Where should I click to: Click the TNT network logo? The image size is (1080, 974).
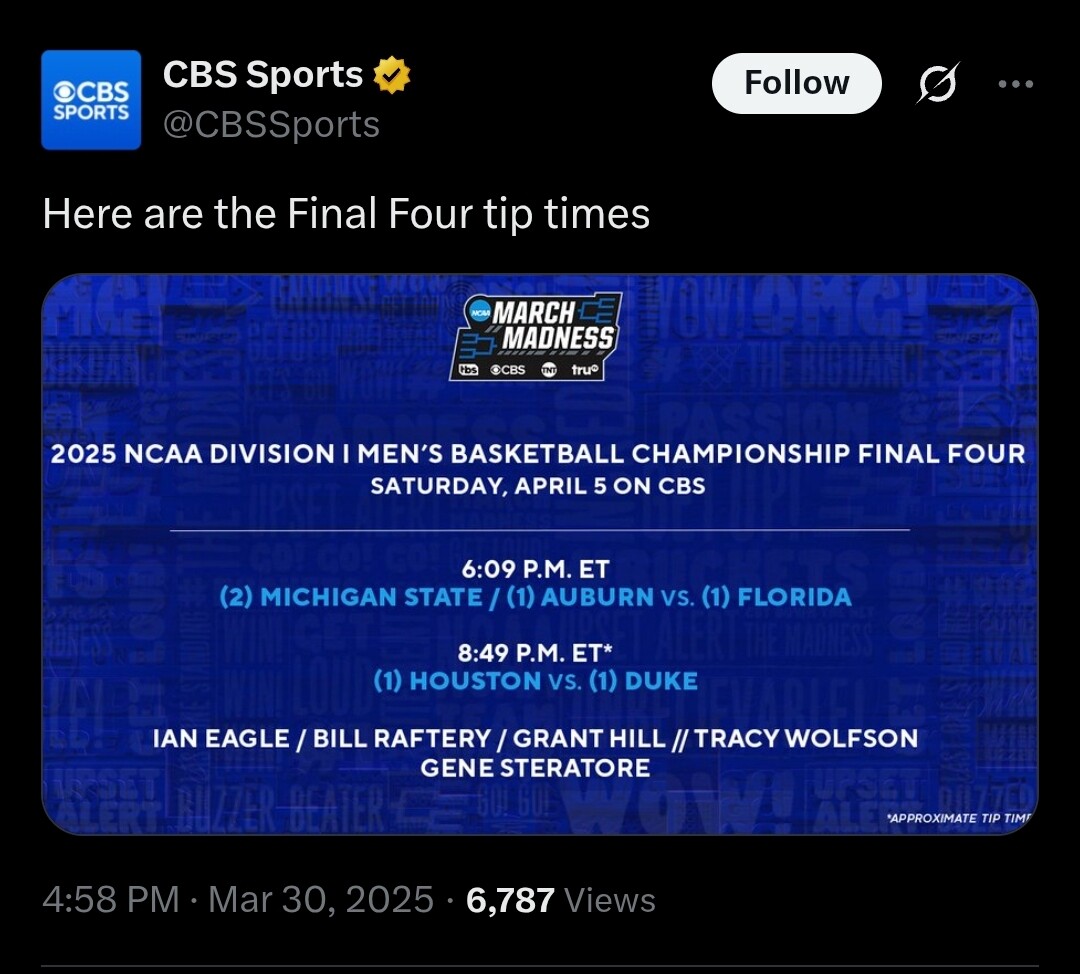[549, 370]
